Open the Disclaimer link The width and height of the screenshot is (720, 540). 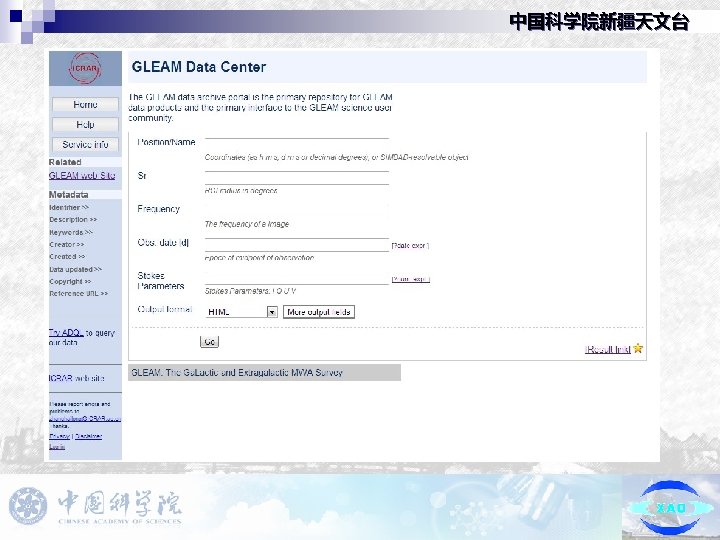pos(88,436)
